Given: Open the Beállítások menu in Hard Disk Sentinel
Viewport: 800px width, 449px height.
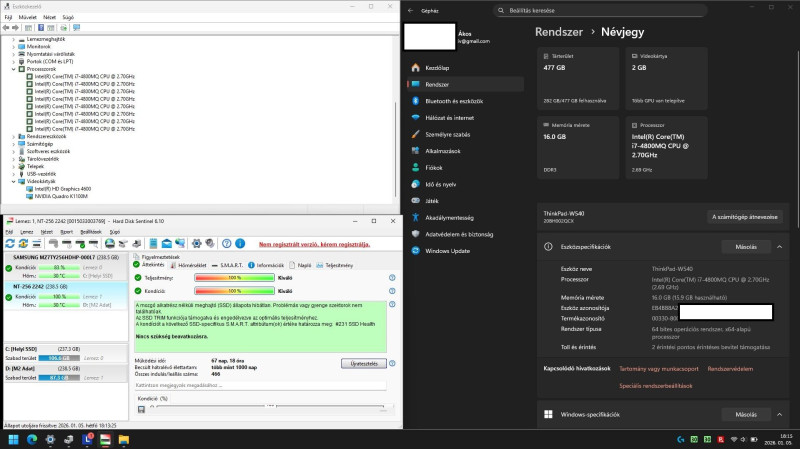Looking at the screenshot, I should click(x=91, y=232).
